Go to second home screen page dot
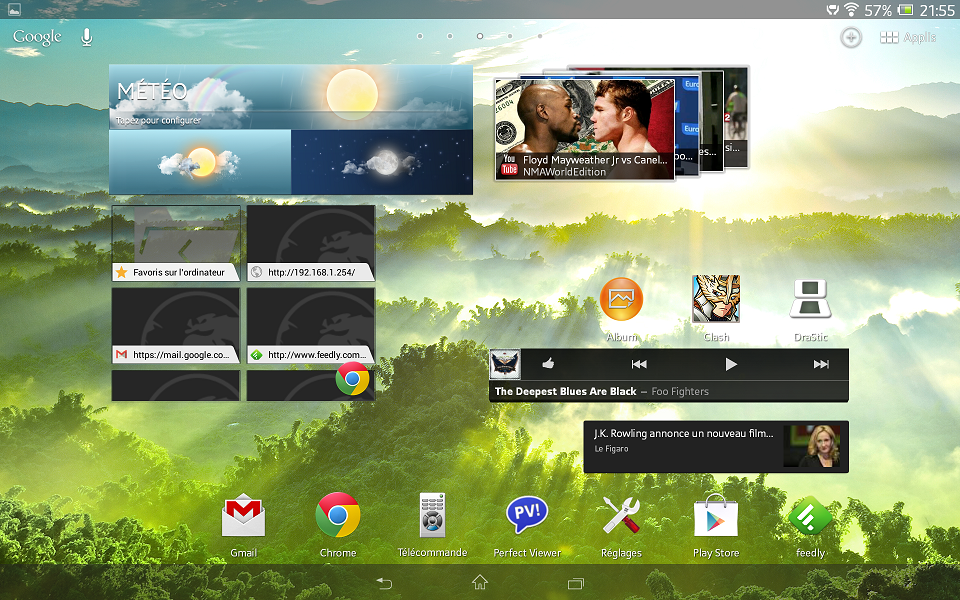 coord(450,36)
